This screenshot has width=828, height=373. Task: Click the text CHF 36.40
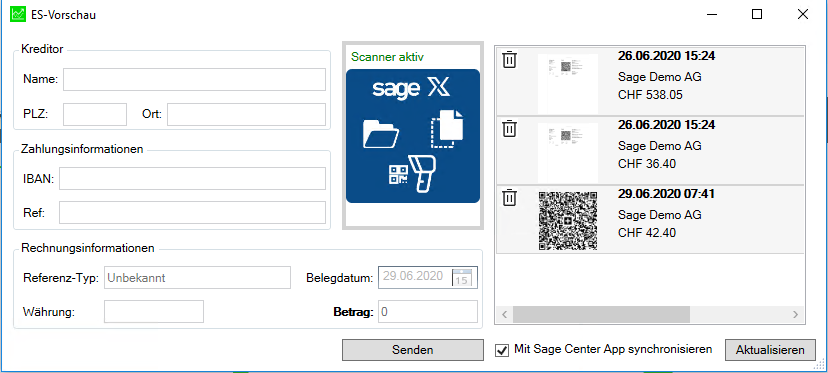point(646,164)
